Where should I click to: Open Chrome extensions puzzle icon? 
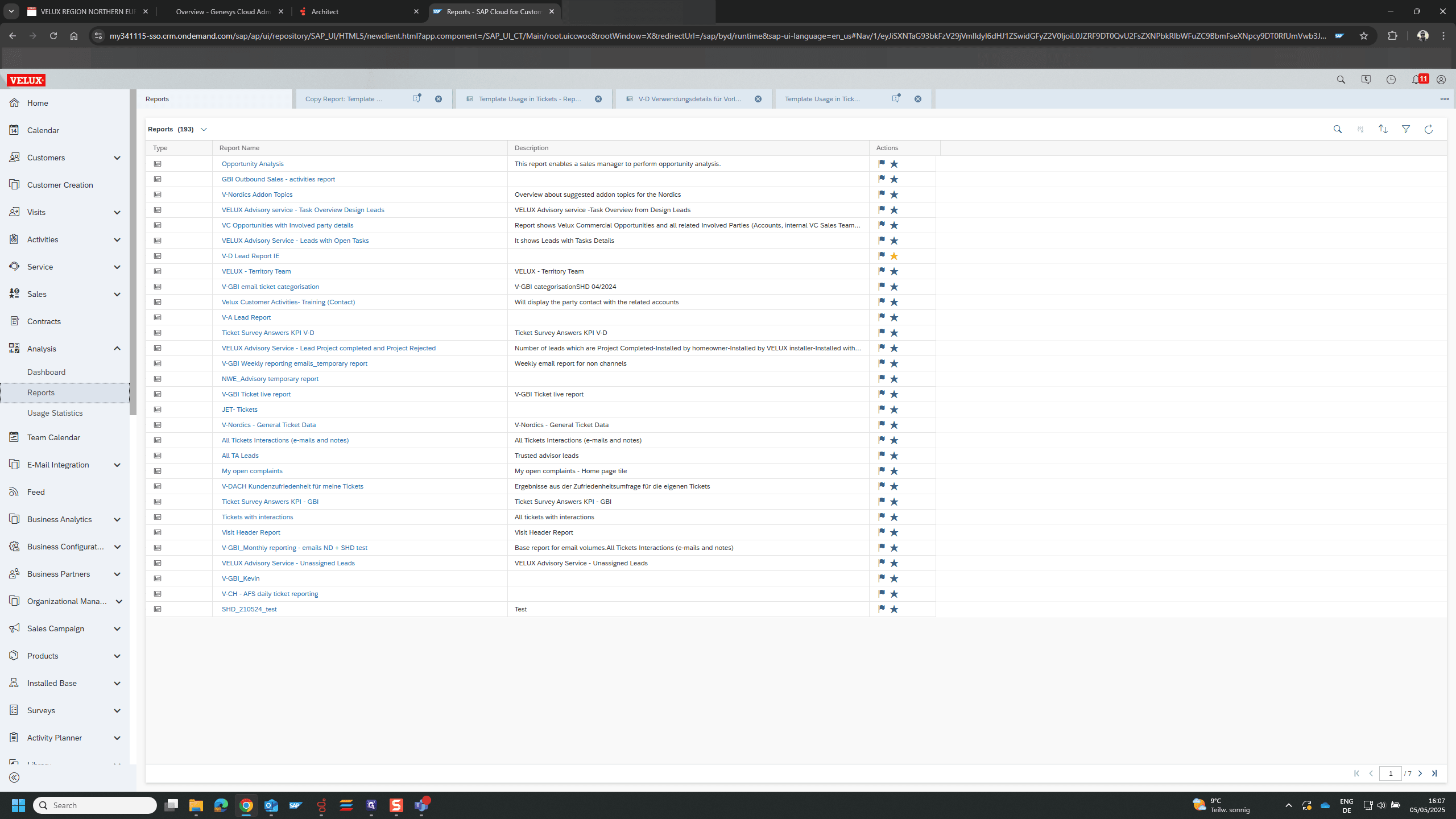[x=1392, y=36]
